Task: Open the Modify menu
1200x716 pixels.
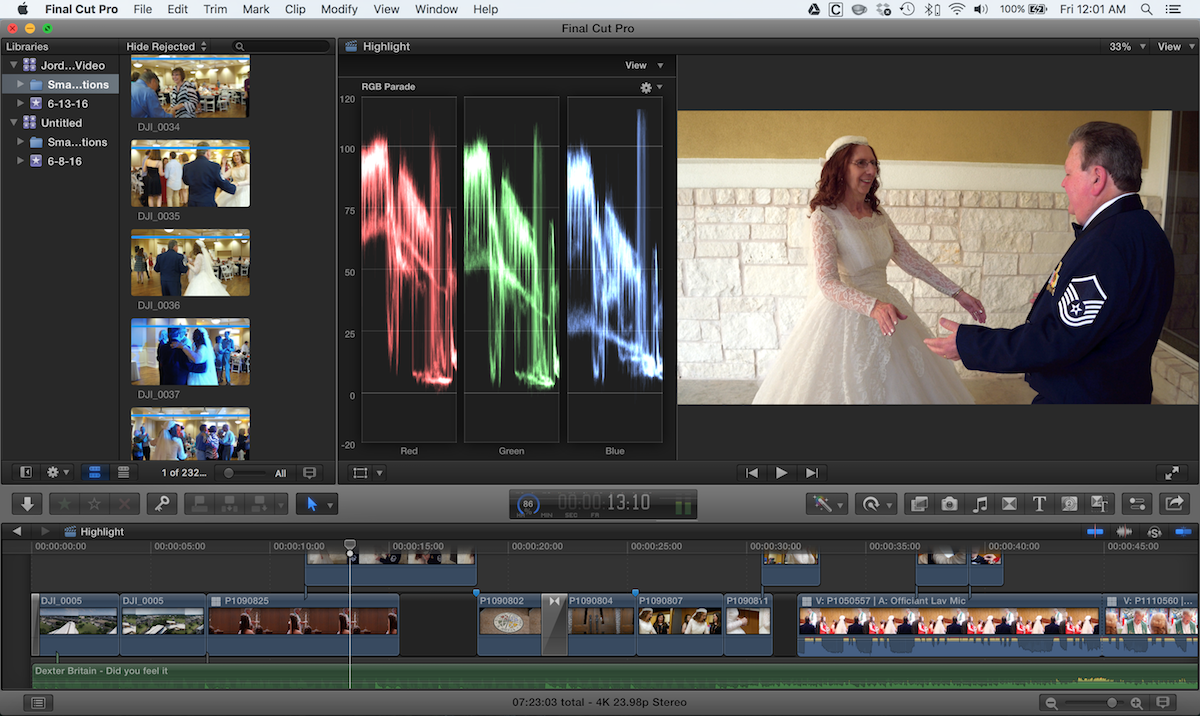Action: coord(339,9)
